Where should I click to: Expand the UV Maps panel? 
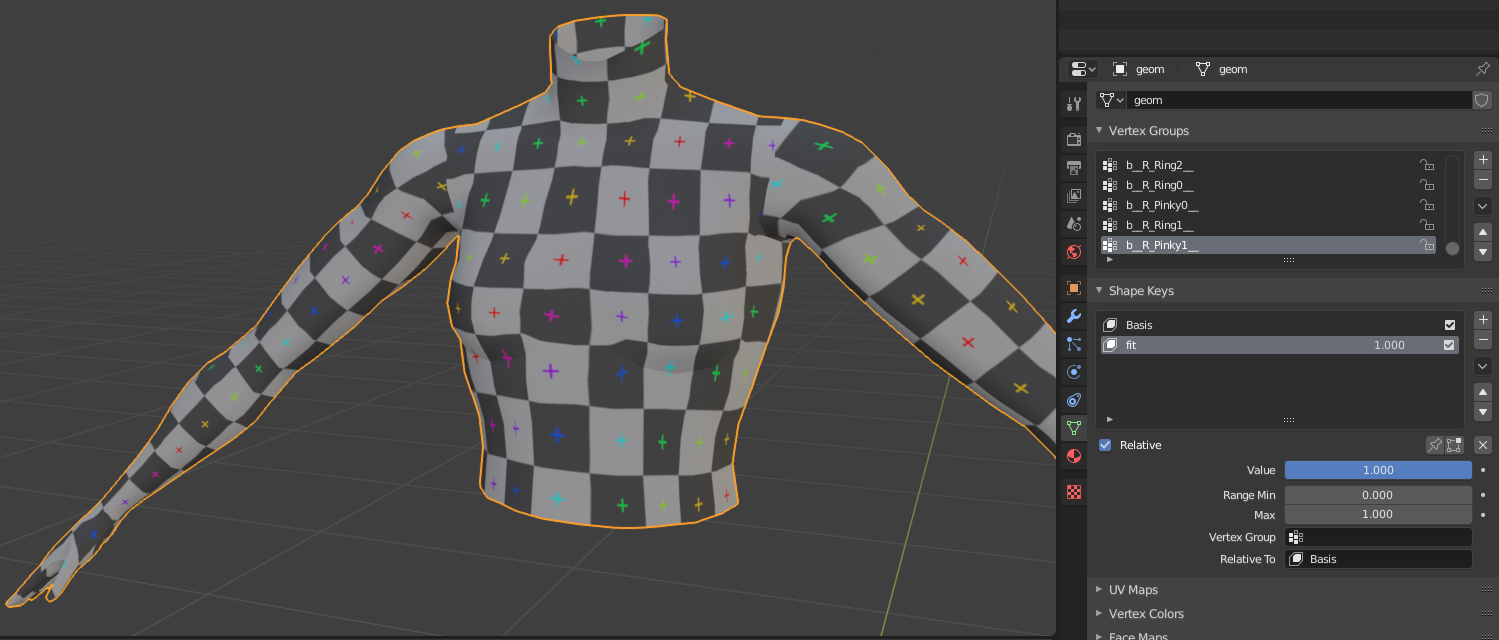1132,590
